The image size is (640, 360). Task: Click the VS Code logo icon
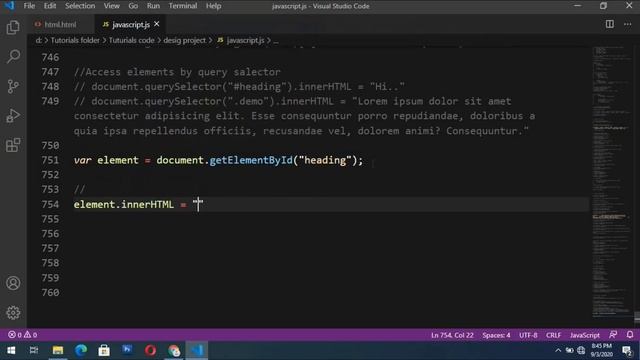coord(9,6)
